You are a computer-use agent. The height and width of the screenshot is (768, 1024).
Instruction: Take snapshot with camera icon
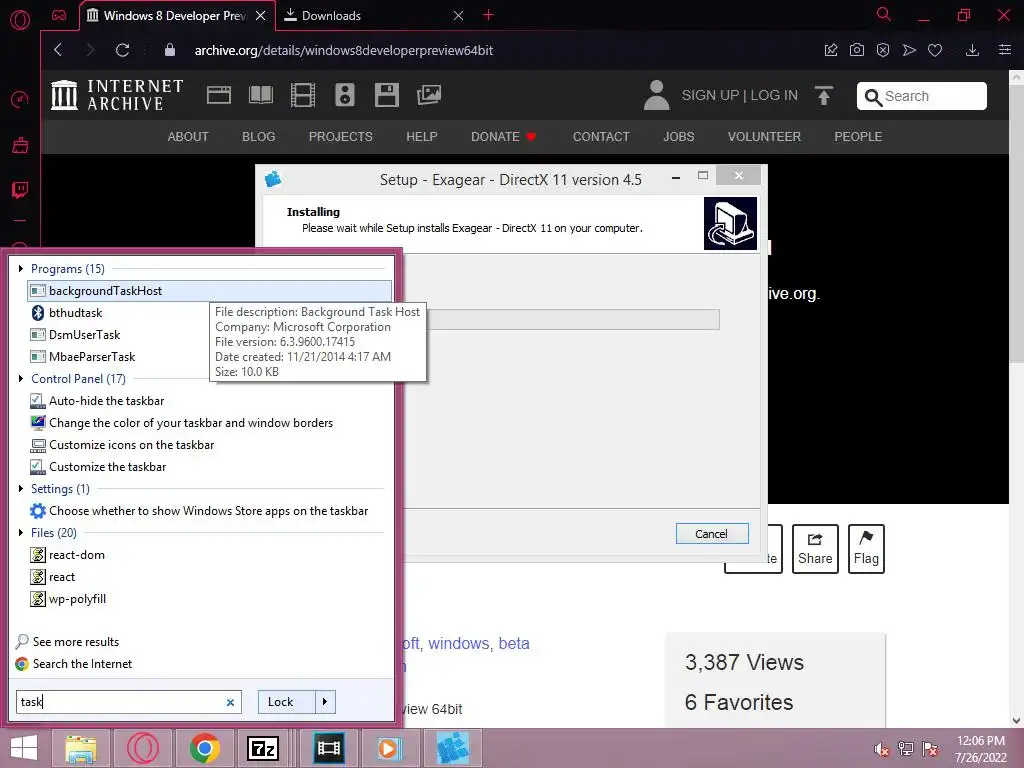pos(857,50)
